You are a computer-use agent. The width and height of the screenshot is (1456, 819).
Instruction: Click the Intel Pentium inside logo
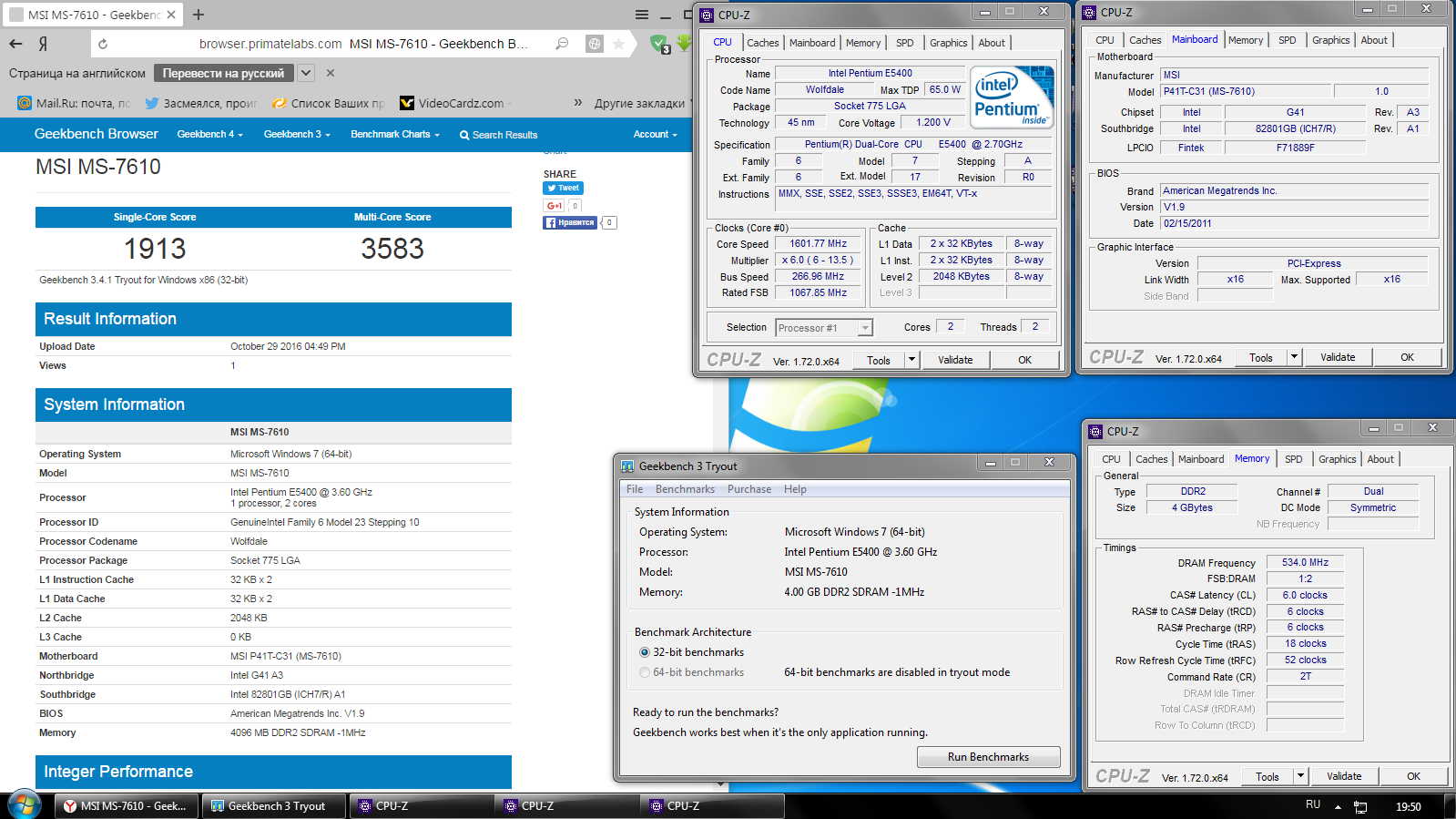click(x=1012, y=97)
